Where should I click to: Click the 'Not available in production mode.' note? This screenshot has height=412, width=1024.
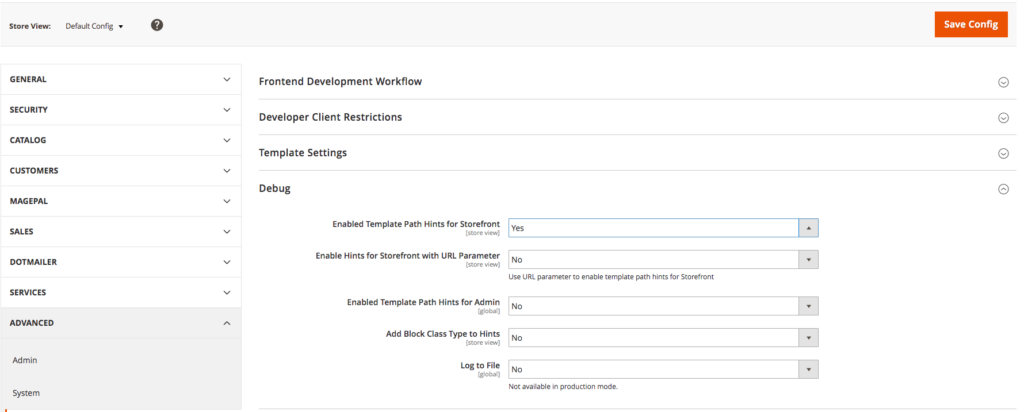[x=563, y=387]
